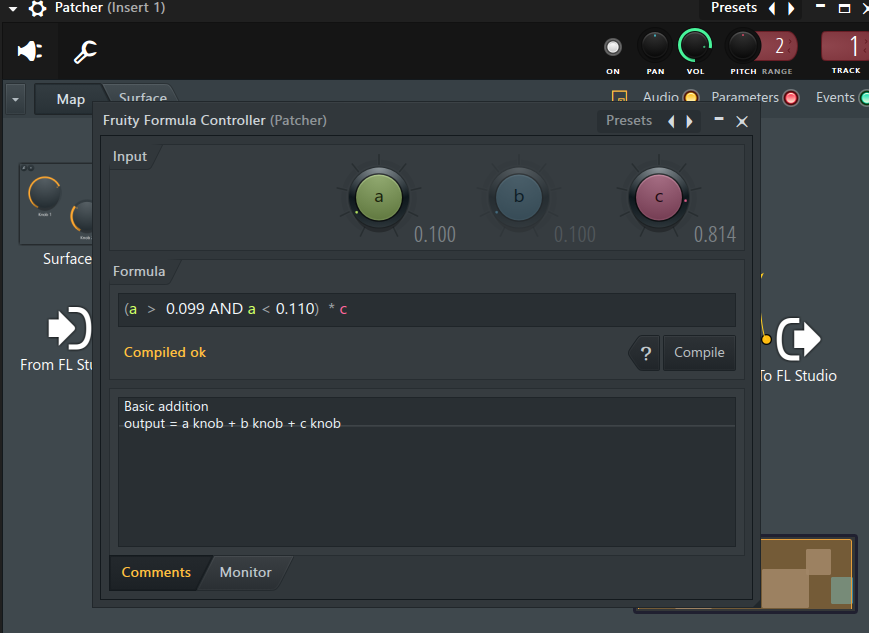Switch to the Map tab
The image size is (869, 633).
70,99
